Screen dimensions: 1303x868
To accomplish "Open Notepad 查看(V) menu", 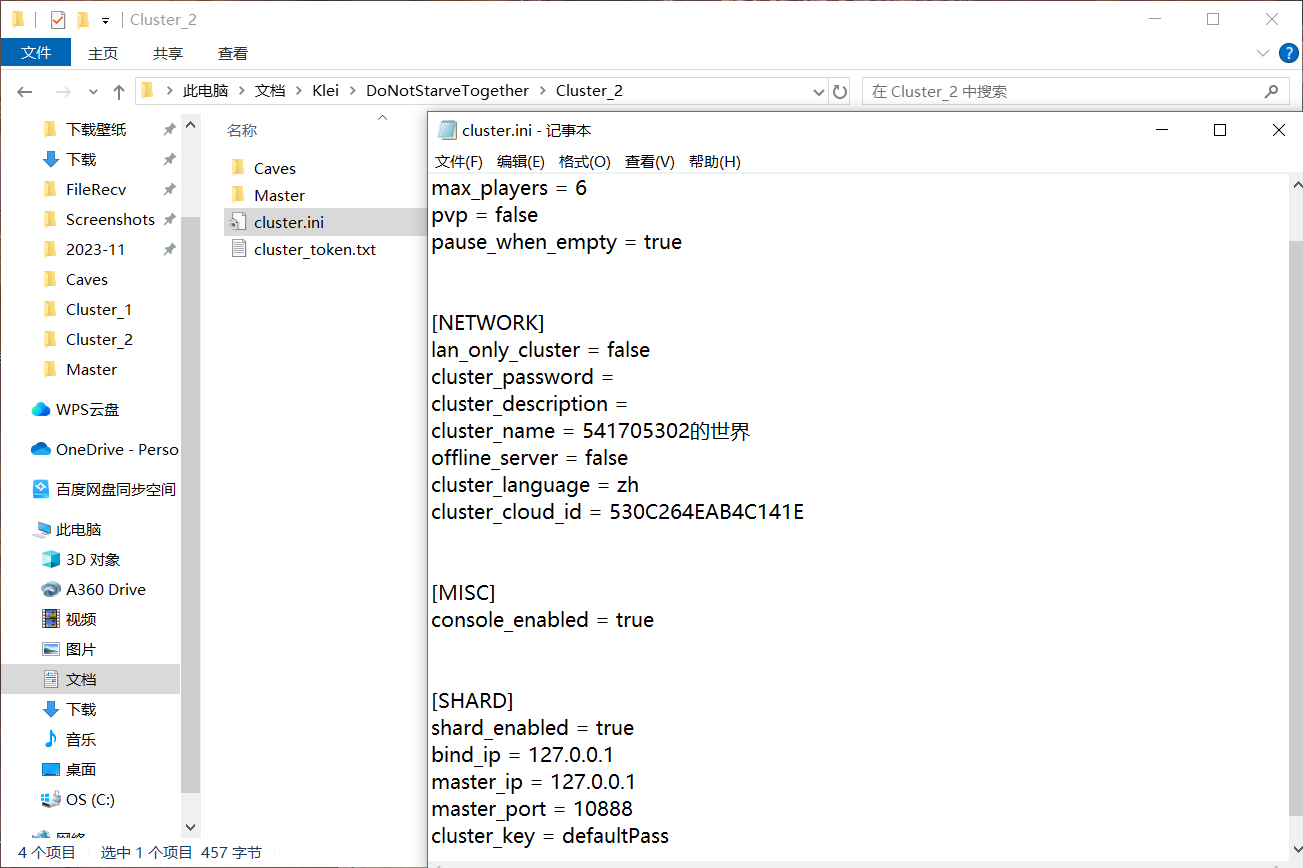I will pyautogui.click(x=650, y=161).
